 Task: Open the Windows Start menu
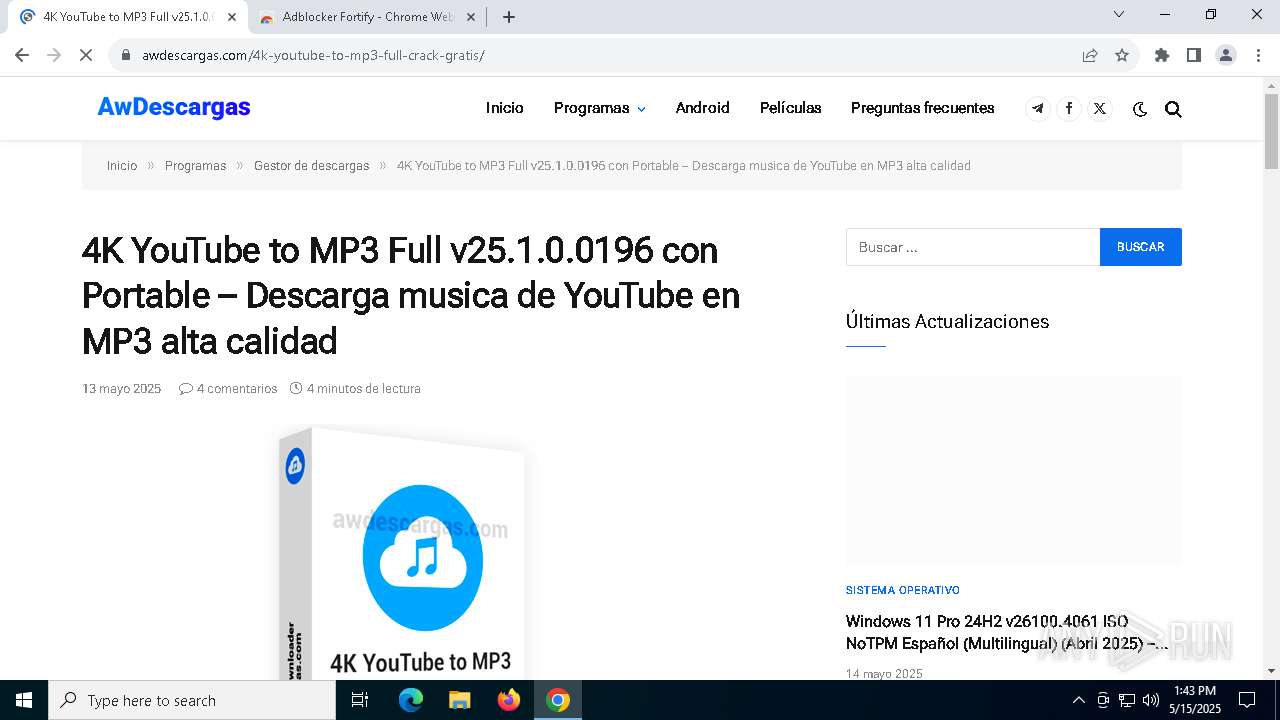(24, 700)
